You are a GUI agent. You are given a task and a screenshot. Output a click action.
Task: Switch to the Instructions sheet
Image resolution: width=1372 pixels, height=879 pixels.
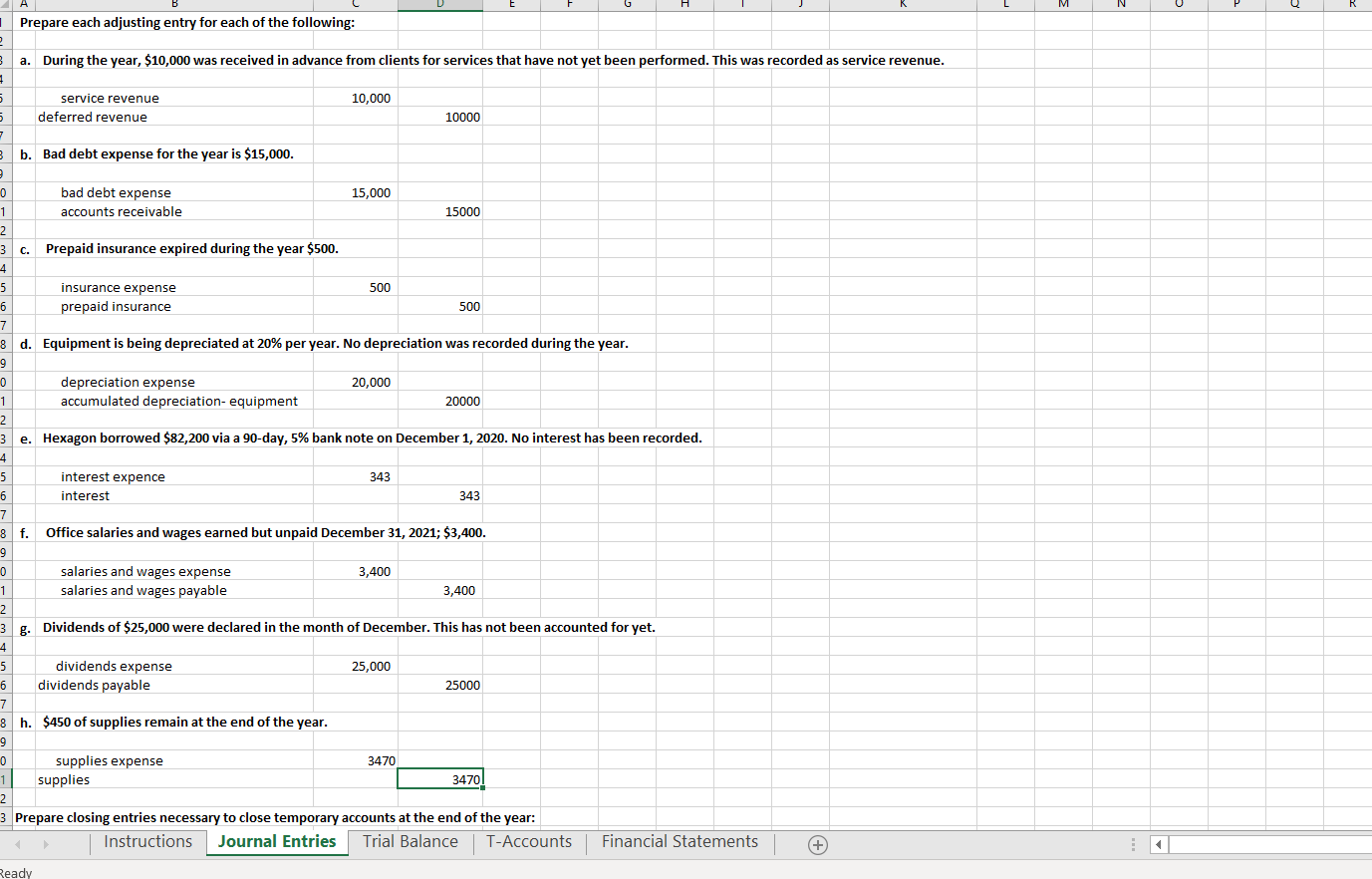(147, 842)
